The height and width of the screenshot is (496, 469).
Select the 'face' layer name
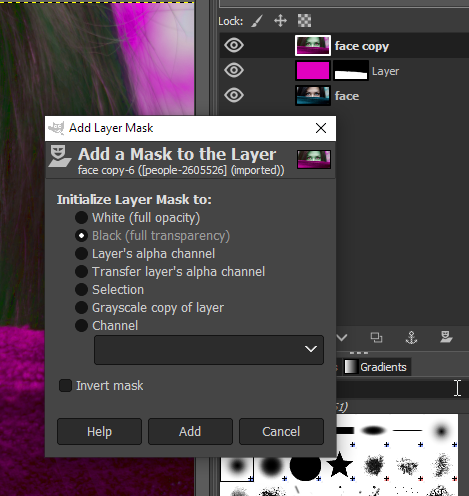click(347, 96)
